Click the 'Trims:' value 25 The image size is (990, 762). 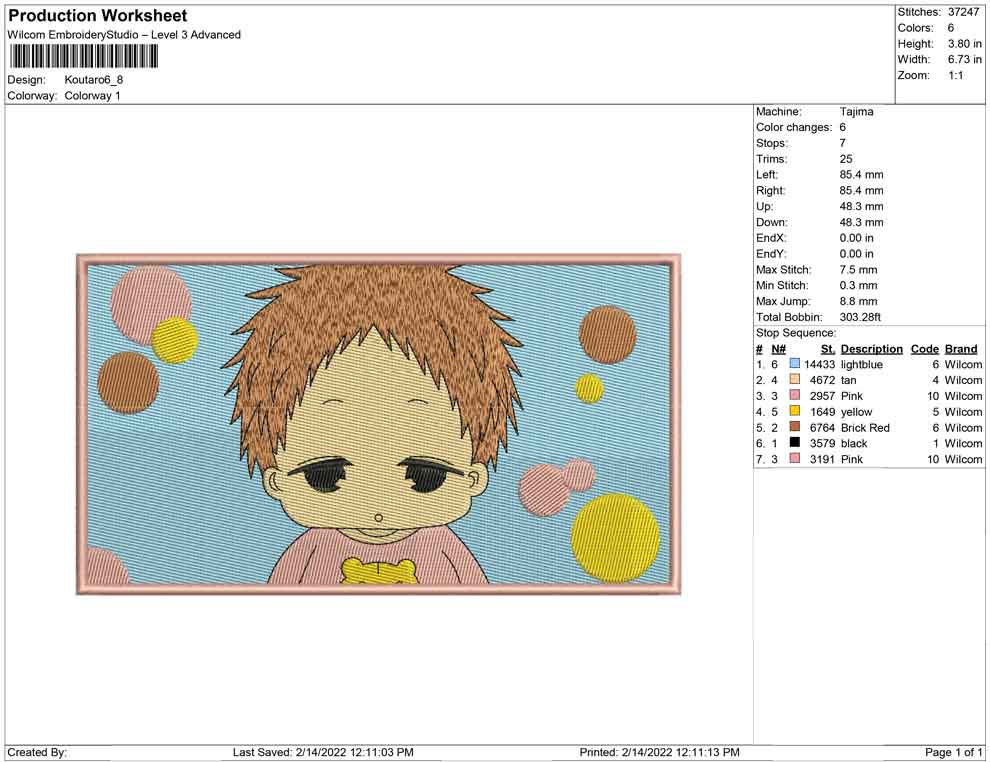(x=846, y=158)
